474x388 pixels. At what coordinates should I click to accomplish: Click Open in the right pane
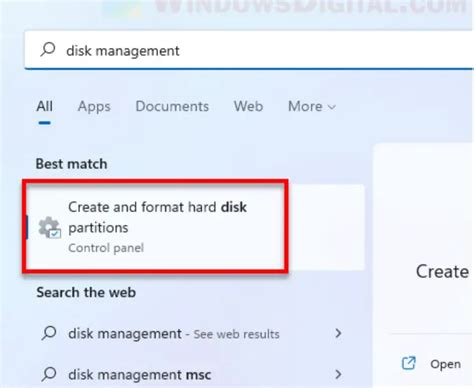pyautogui.click(x=445, y=364)
